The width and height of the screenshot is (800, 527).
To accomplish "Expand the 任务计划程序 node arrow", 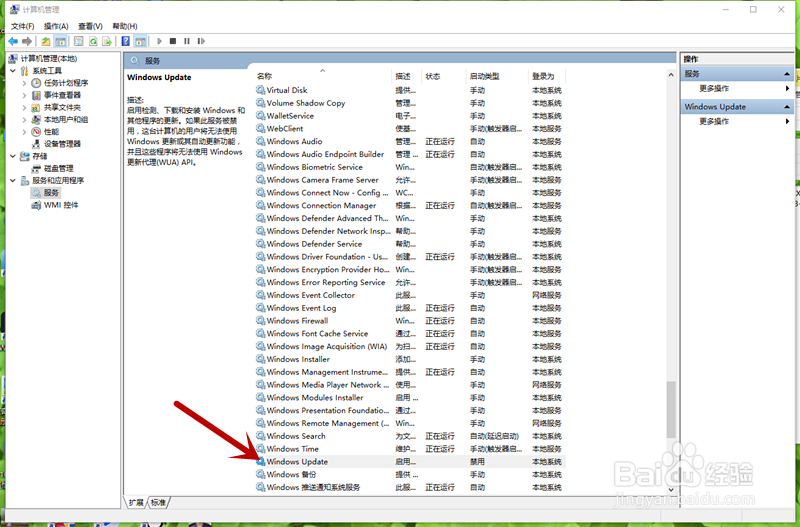I will [24, 83].
